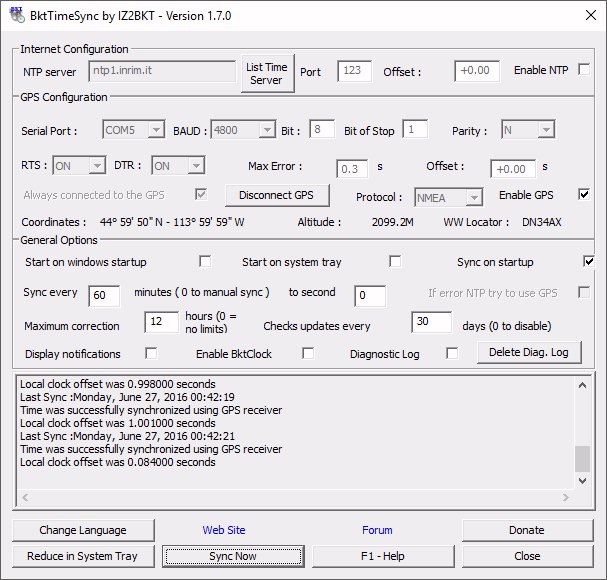Visit the Forum link
Screen dimensions: 607x580
(x=377, y=530)
